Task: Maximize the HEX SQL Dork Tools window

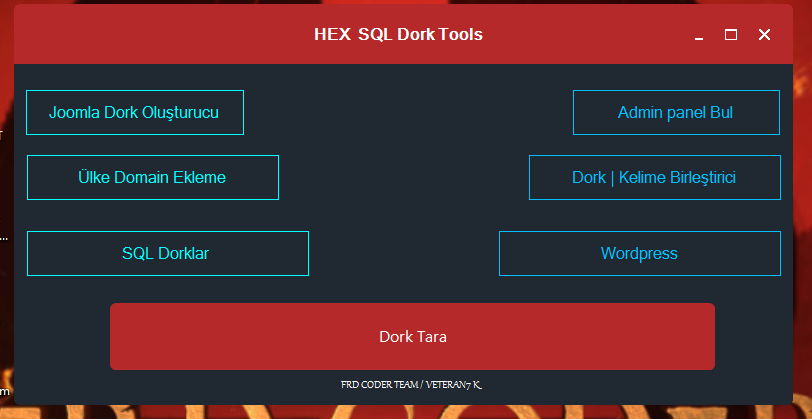Action: [731, 35]
